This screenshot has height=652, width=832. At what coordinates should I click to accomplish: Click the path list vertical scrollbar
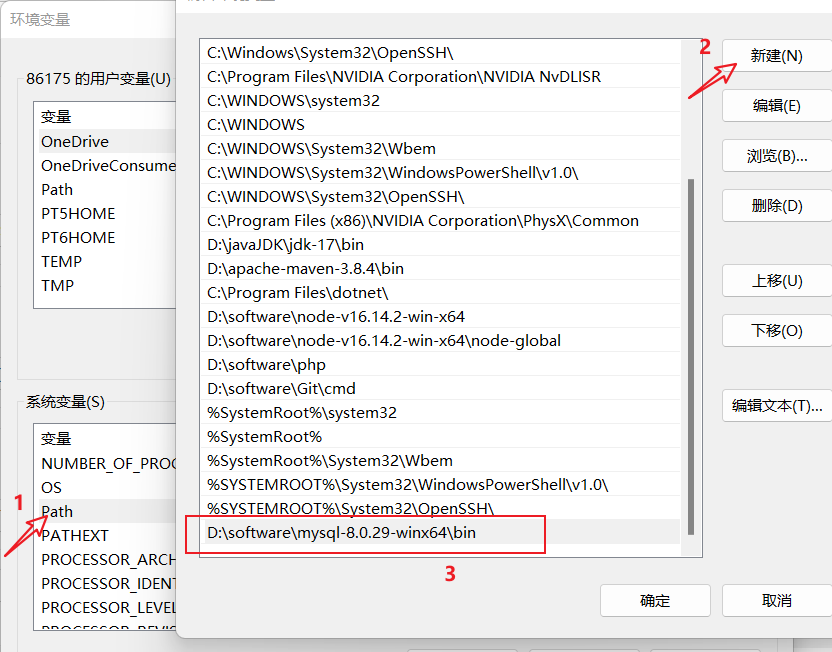(x=688, y=350)
